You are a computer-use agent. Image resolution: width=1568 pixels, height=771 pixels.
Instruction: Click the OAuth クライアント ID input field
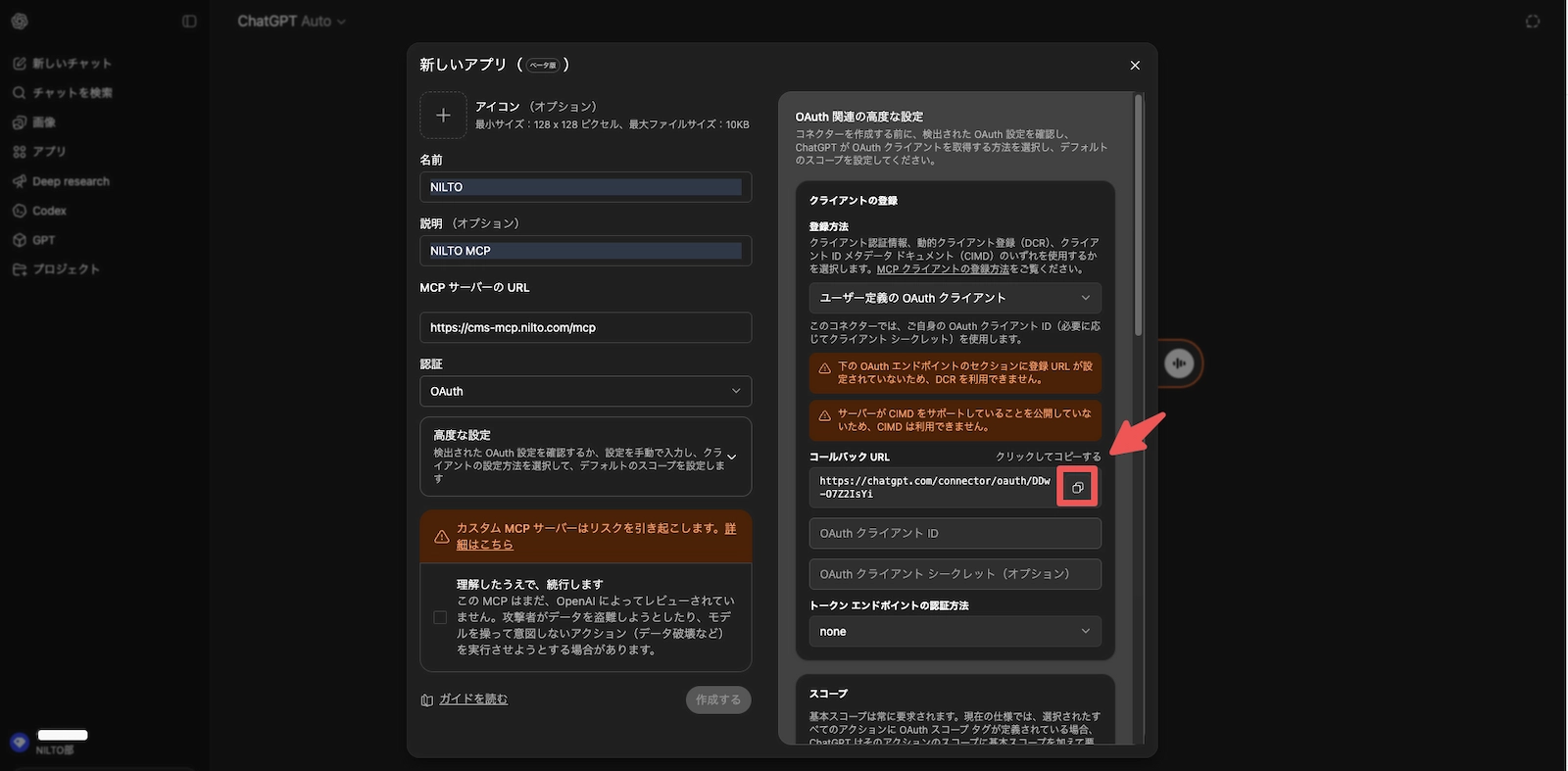point(955,534)
